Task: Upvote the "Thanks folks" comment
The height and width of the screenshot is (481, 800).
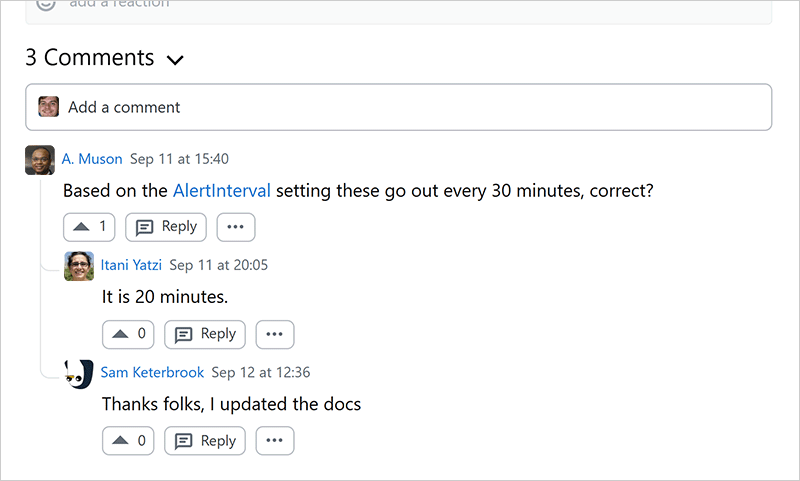Action: tap(128, 441)
